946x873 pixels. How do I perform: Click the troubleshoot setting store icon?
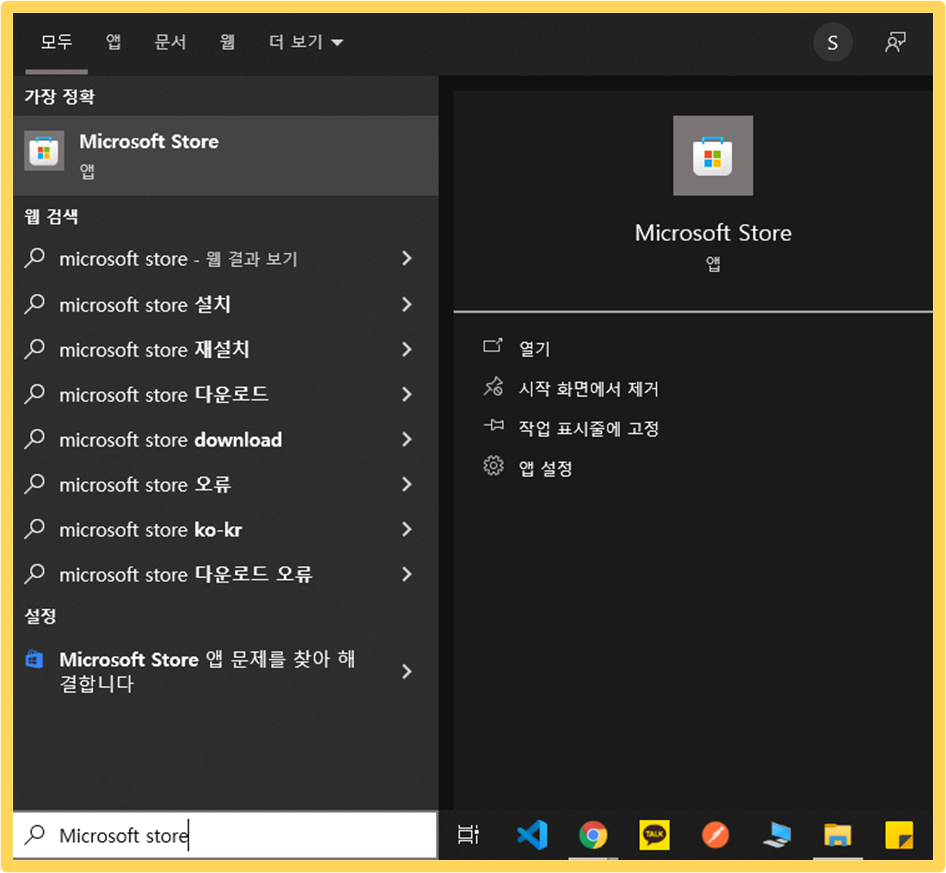(34, 659)
